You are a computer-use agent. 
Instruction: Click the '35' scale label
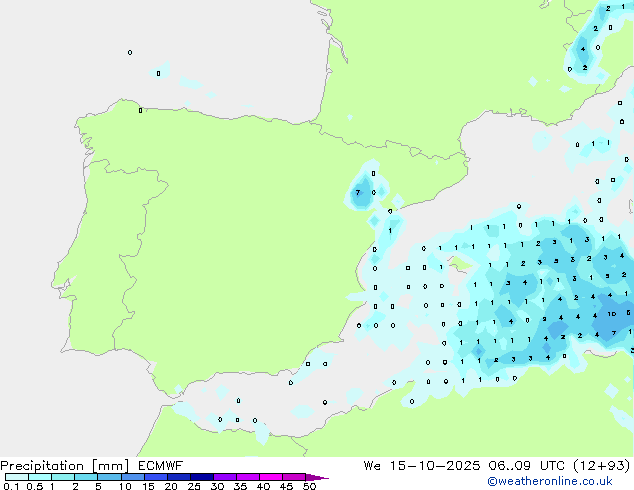240,486
